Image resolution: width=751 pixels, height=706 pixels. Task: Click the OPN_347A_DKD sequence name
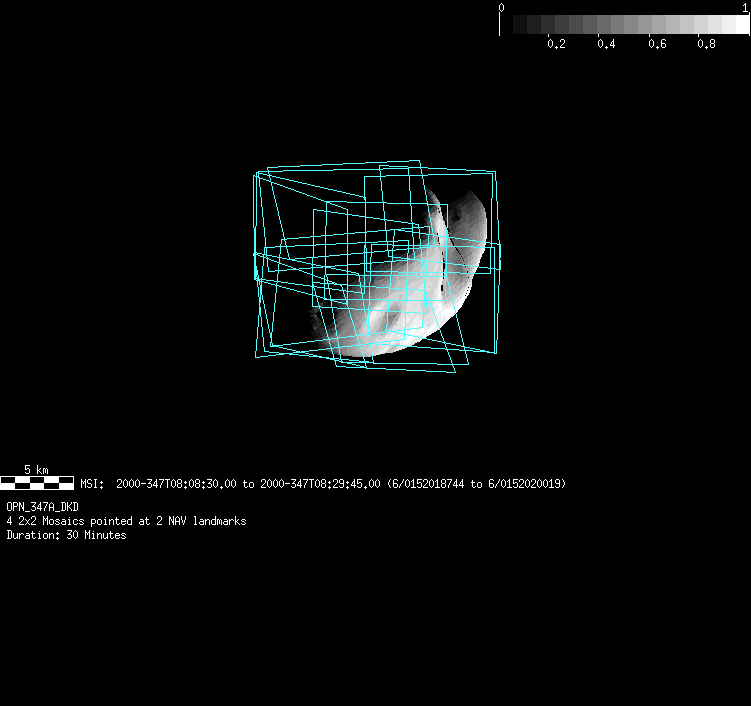[42, 507]
